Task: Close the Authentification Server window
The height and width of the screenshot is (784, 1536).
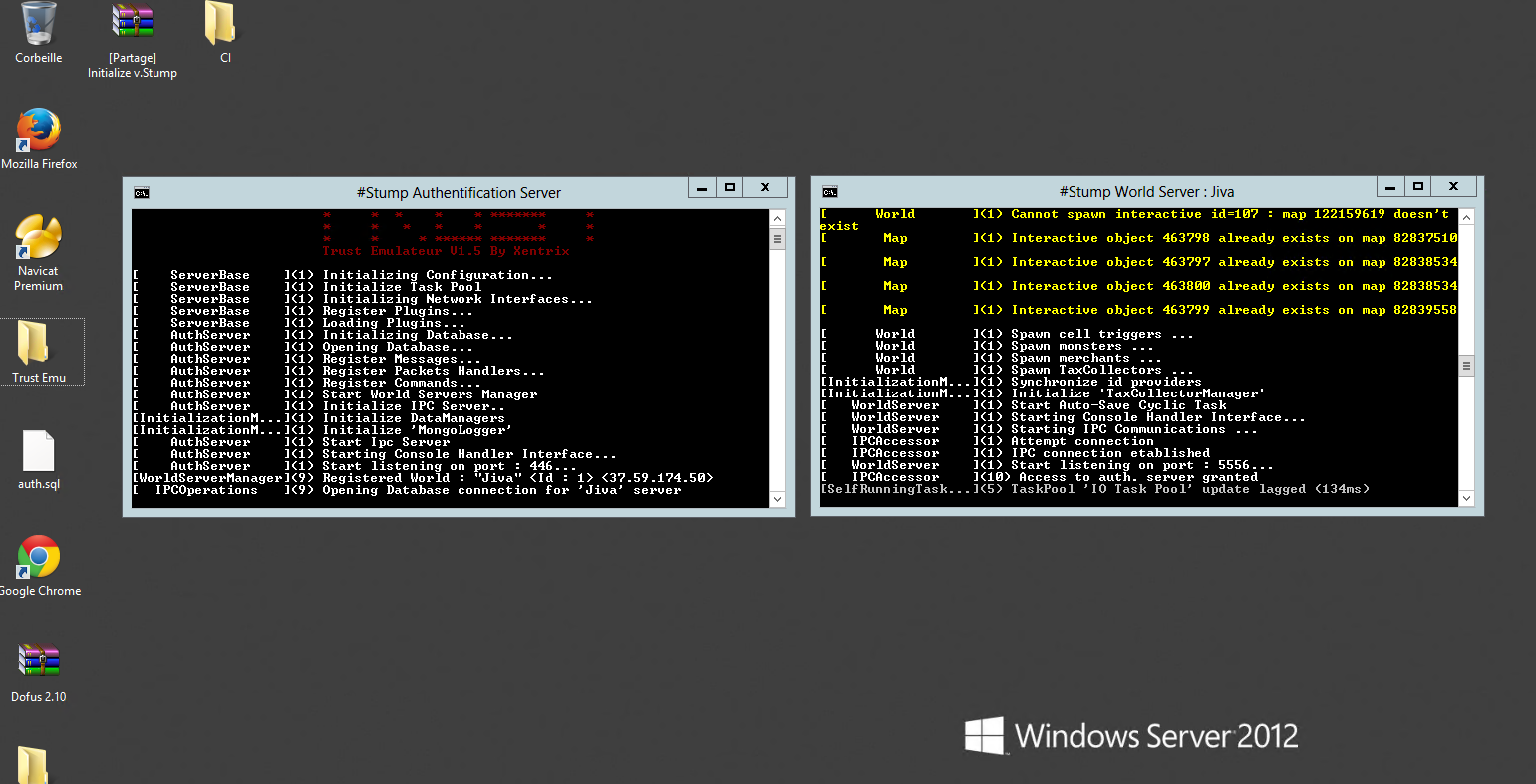Action: click(766, 188)
